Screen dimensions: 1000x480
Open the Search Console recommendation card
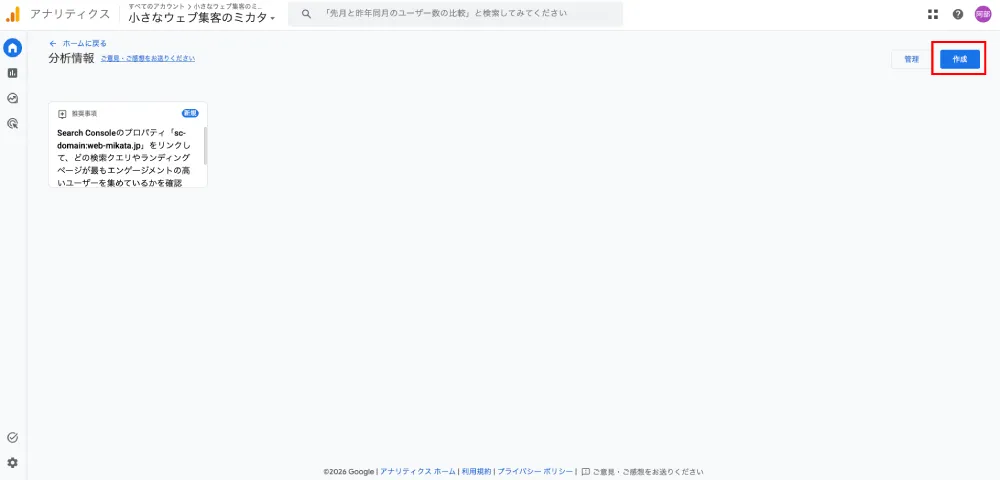(x=128, y=145)
